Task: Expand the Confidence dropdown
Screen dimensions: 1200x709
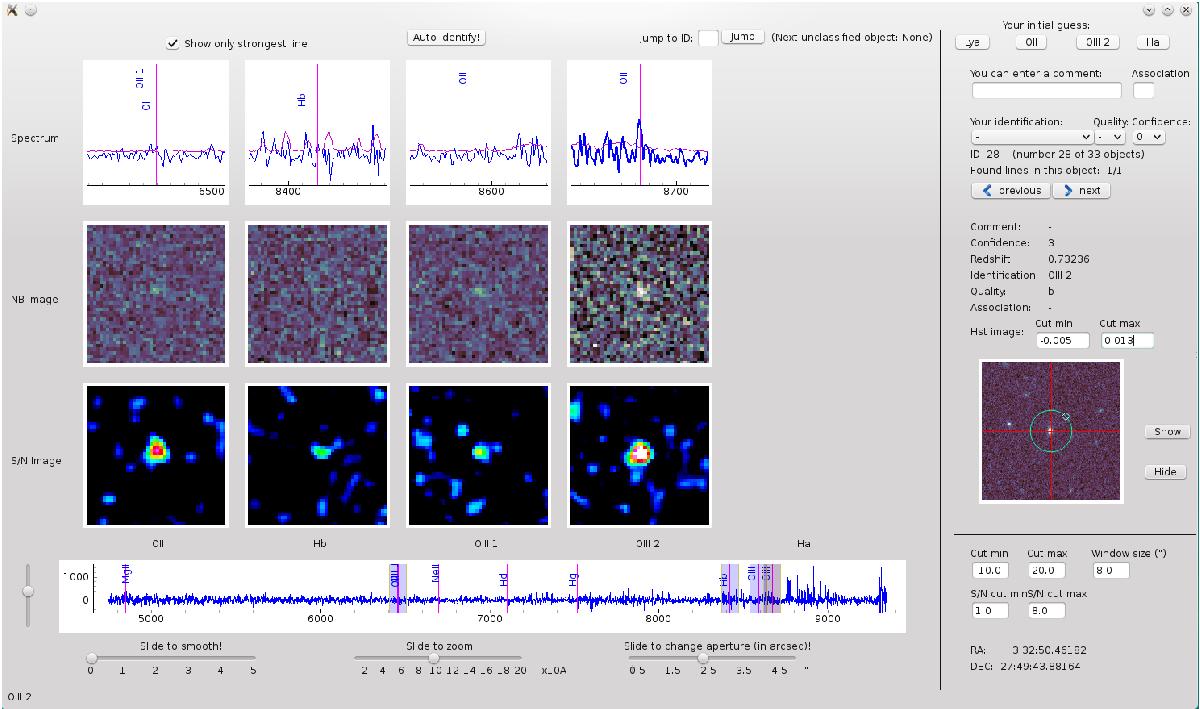Action: (x=1148, y=136)
